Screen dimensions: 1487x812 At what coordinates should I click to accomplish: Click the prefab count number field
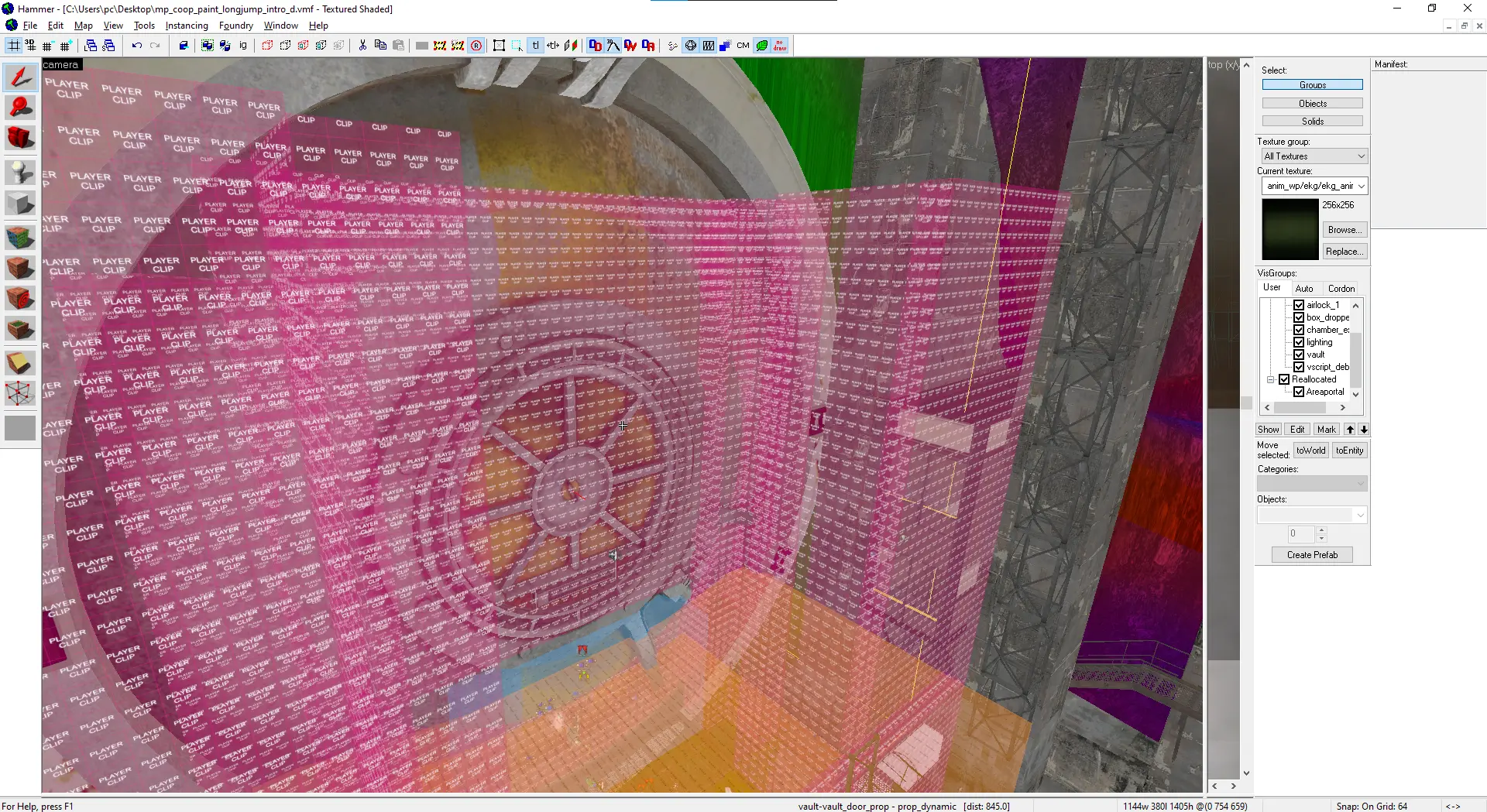point(1301,534)
